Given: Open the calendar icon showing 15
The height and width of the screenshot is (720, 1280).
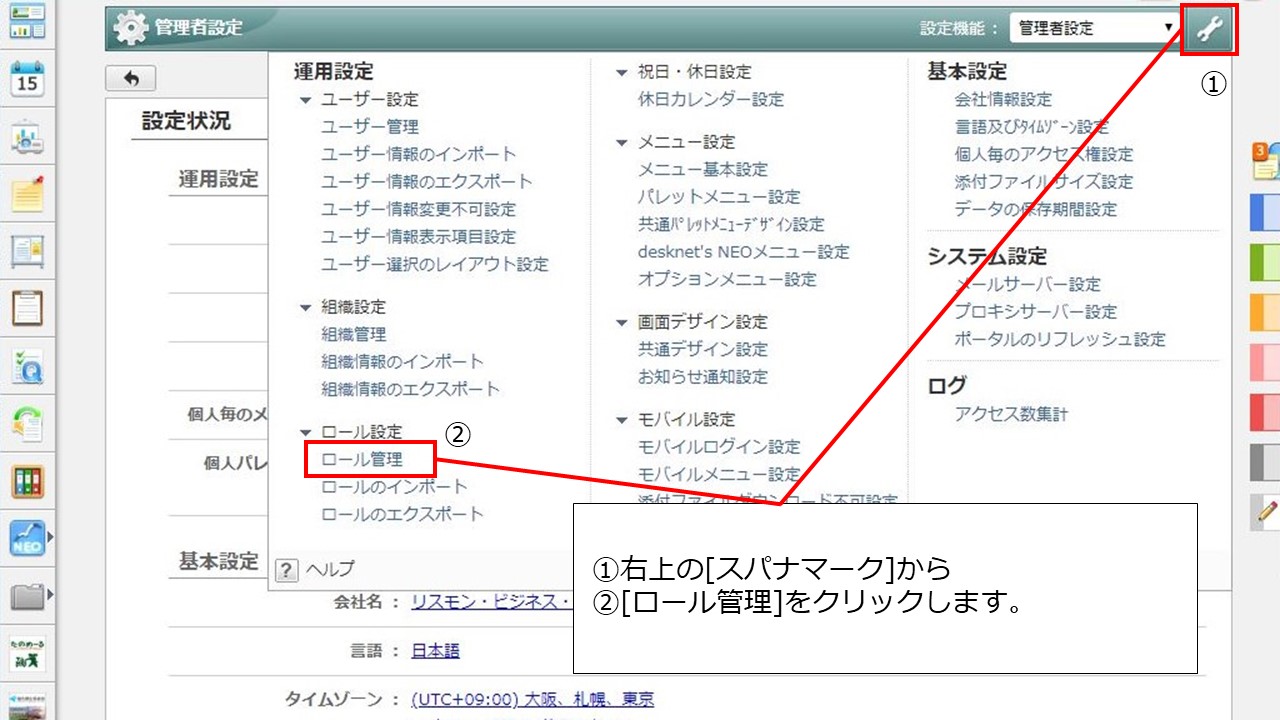Looking at the screenshot, I should click(27, 79).
